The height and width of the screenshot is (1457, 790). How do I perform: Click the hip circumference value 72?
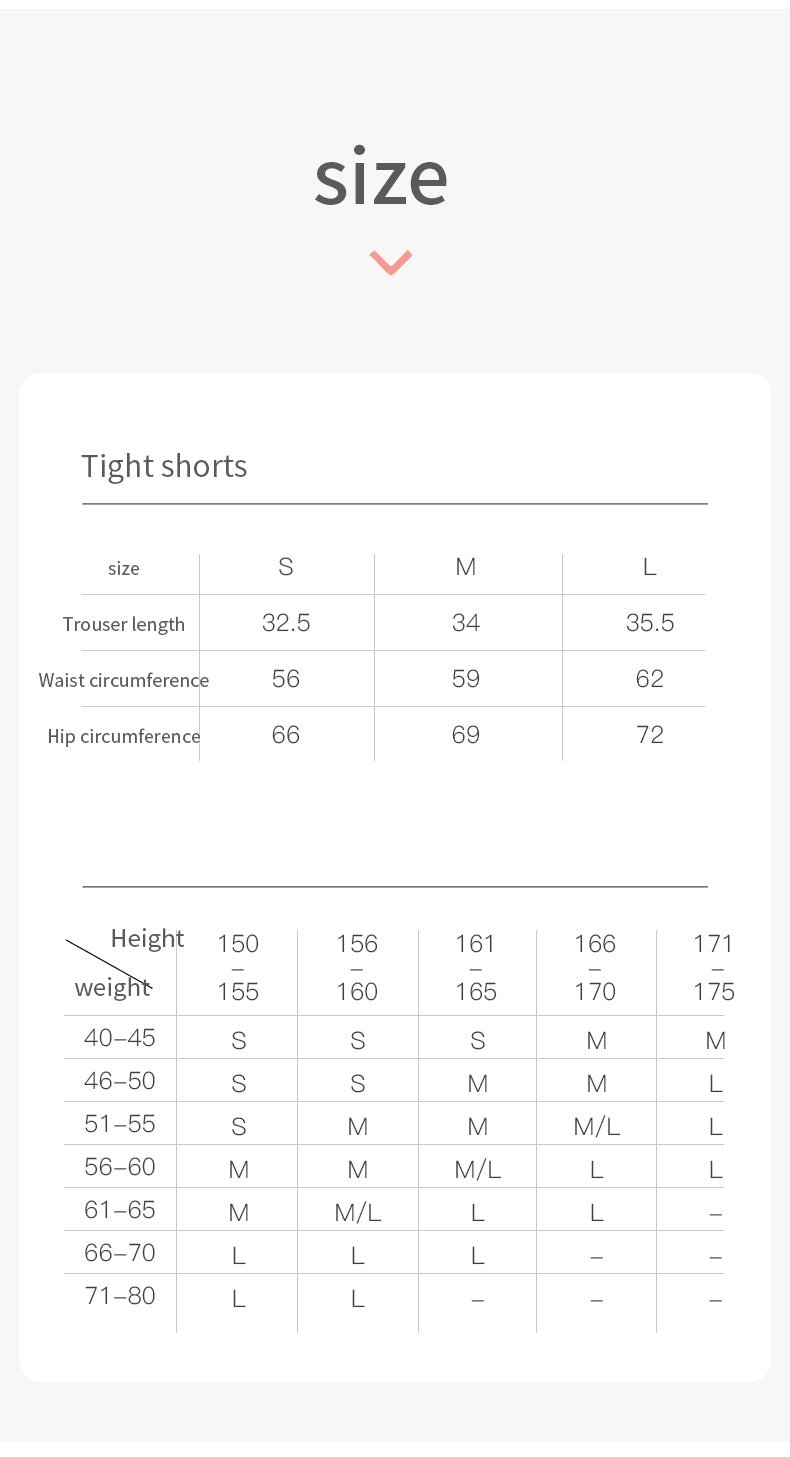click(650, 735)
